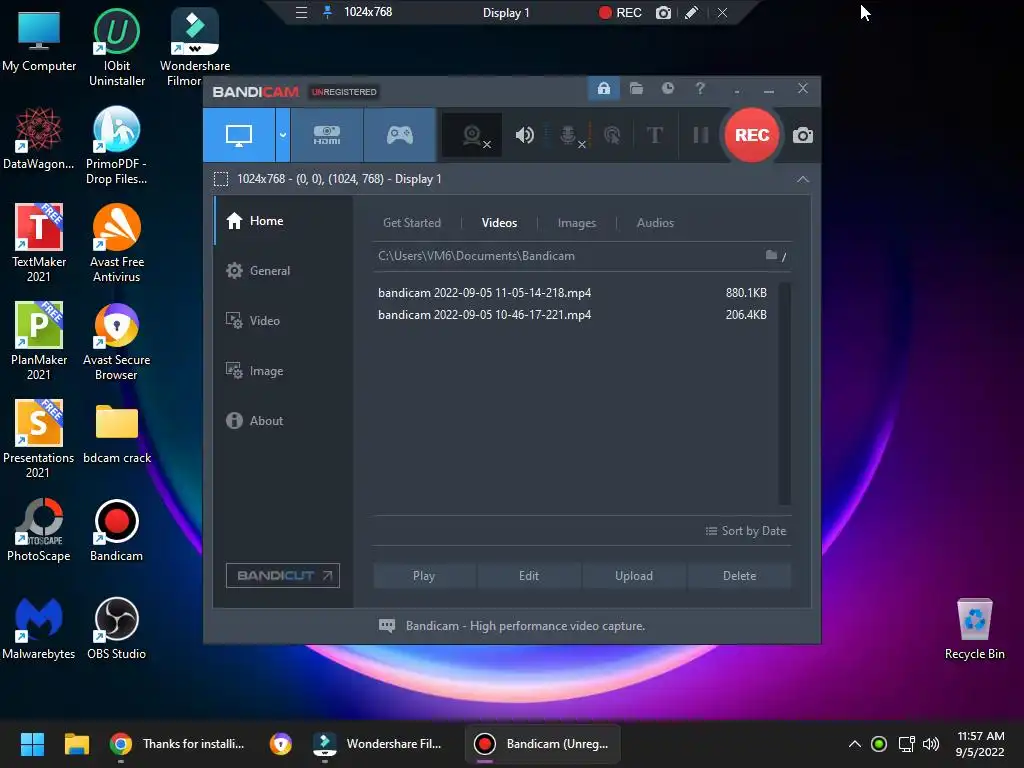The width and height of the screenshot is (1024, 768).
Task: Open screen recording mode dropdown arrow
Action: pyautogui.click(x=283, y=135)
